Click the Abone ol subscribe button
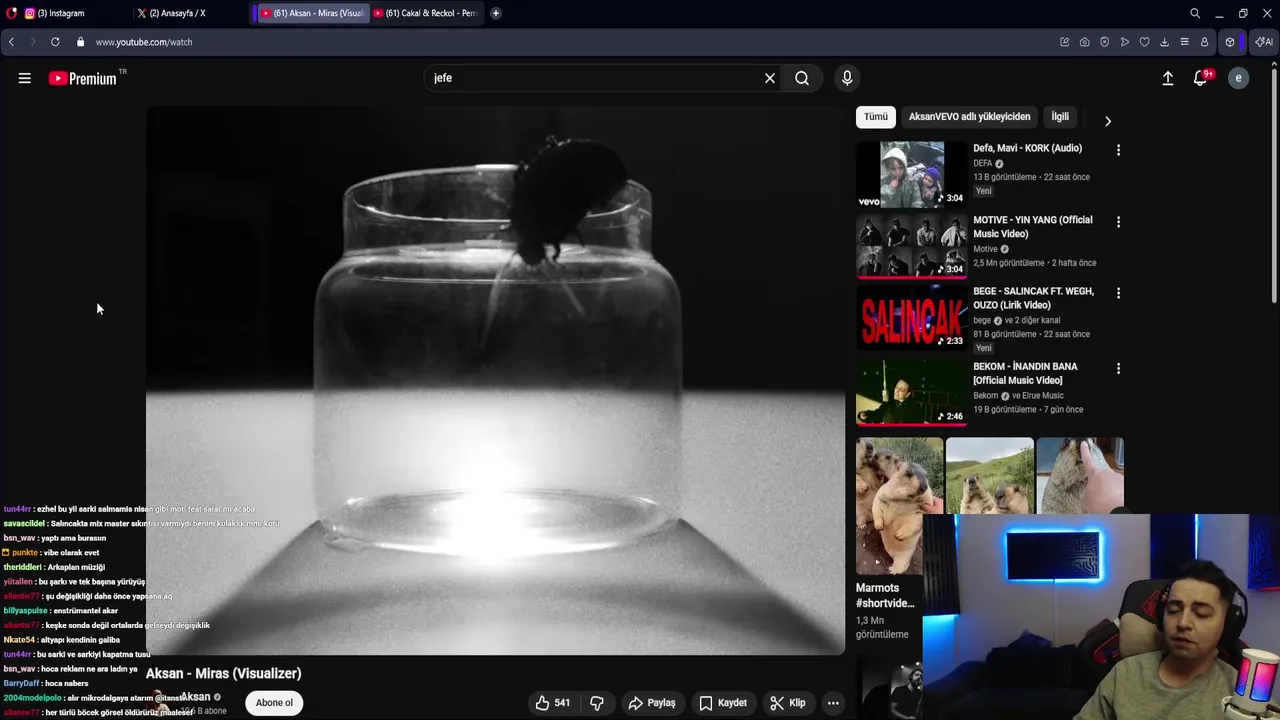Viewport: 1280px width, 720px height. pyautogui.click(x=274, y=703)
